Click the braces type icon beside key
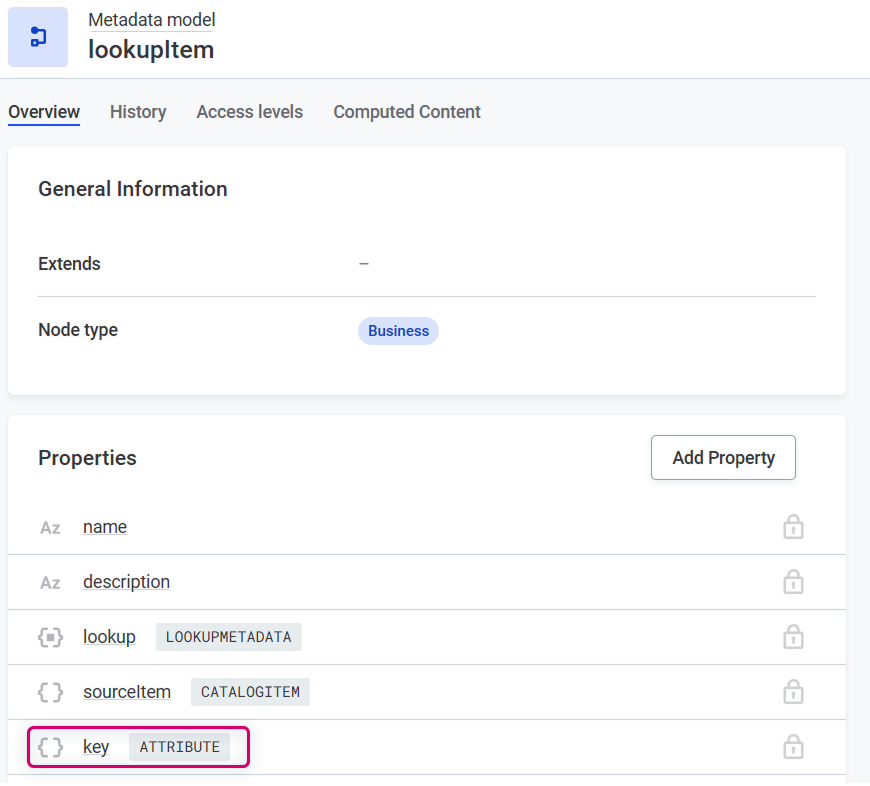The height and width of the screenshot is (786, 870). click(50, 746)
